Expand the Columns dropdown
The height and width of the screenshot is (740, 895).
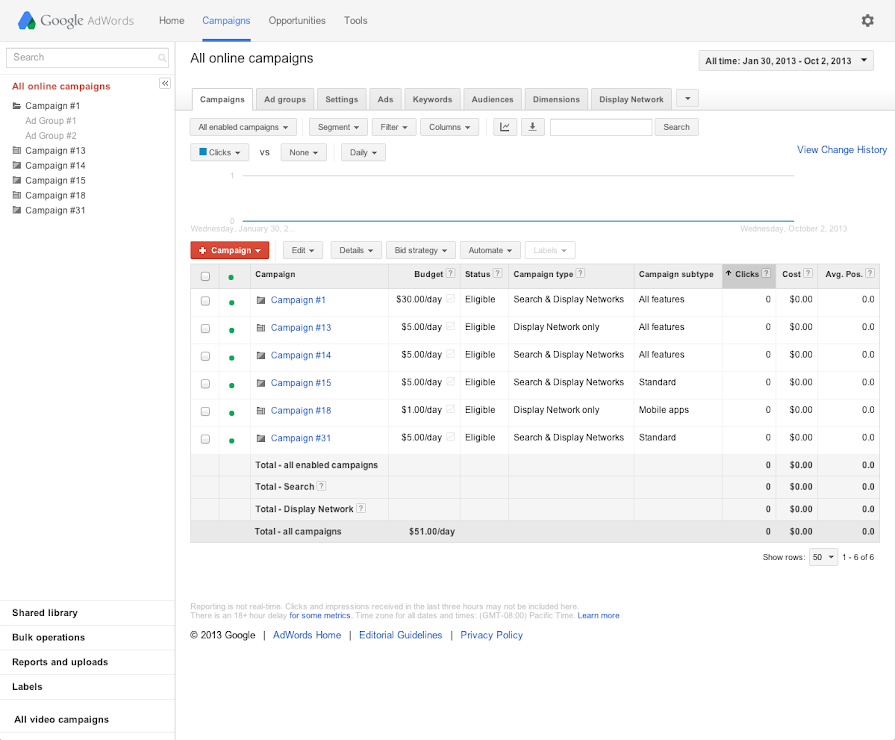coord(449,127)
